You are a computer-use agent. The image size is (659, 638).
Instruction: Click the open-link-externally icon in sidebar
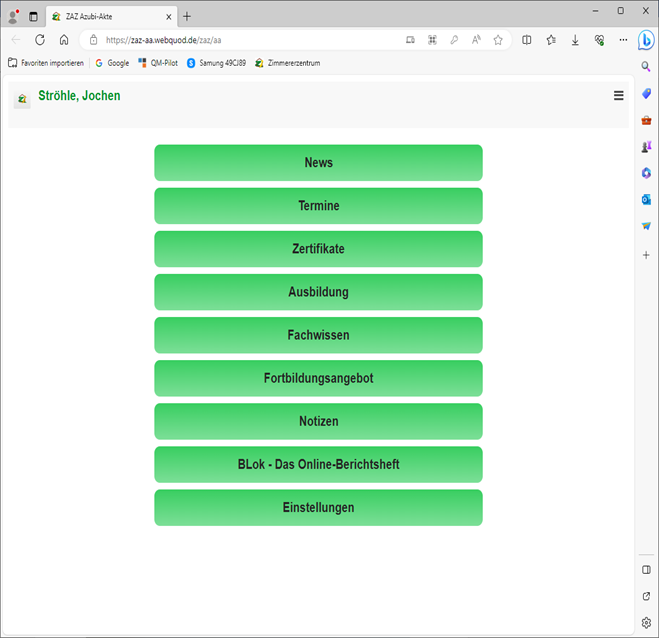[646, 596]
